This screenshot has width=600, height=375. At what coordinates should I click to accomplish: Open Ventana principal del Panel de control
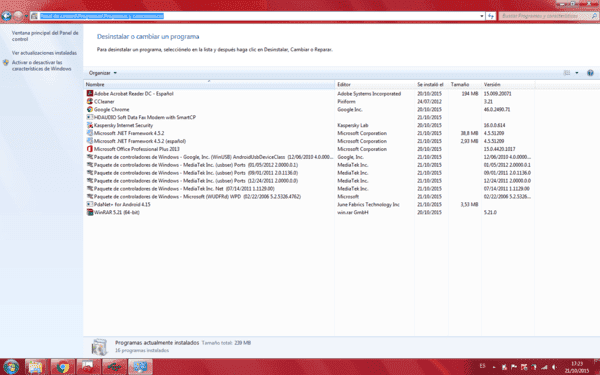(x=45, y=36)
